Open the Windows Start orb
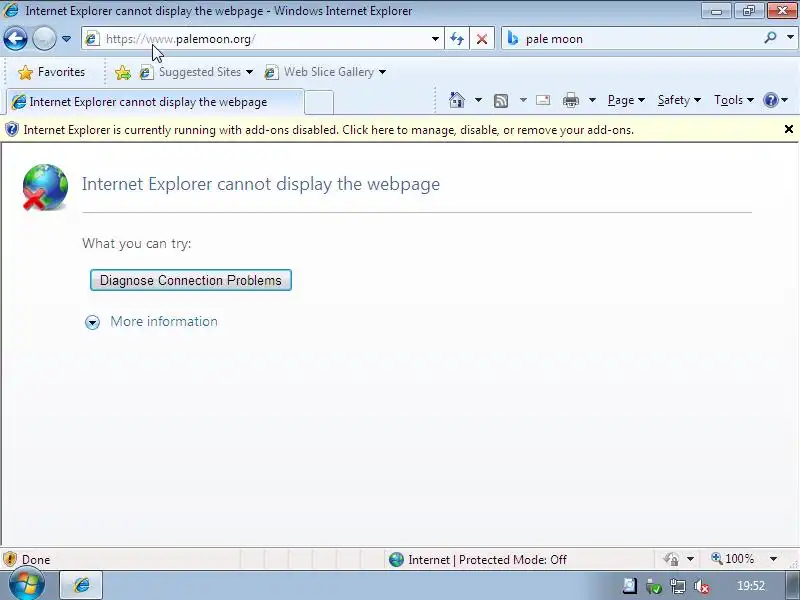 point(27,585)
